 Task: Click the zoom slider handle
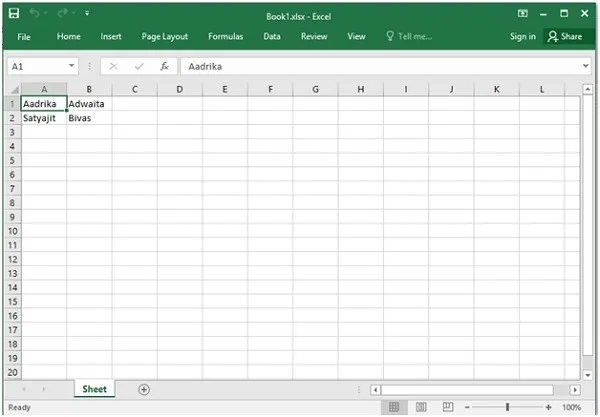[507, 407]
